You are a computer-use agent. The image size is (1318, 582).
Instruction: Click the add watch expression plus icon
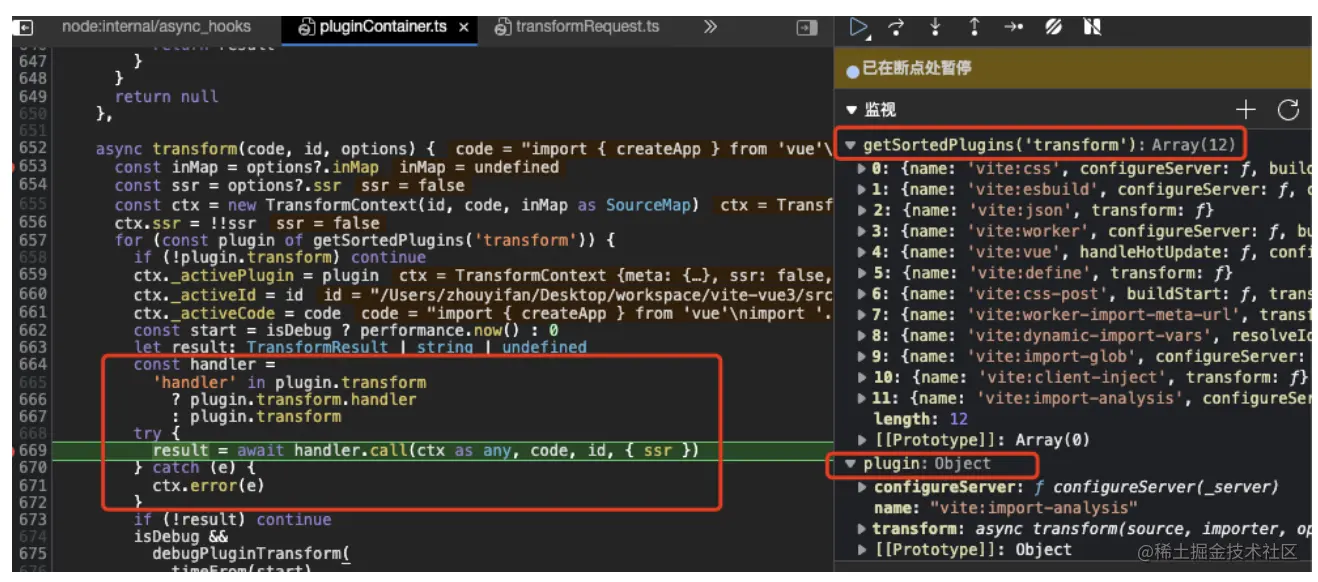pyautogui.click(x=1246, y=109)
